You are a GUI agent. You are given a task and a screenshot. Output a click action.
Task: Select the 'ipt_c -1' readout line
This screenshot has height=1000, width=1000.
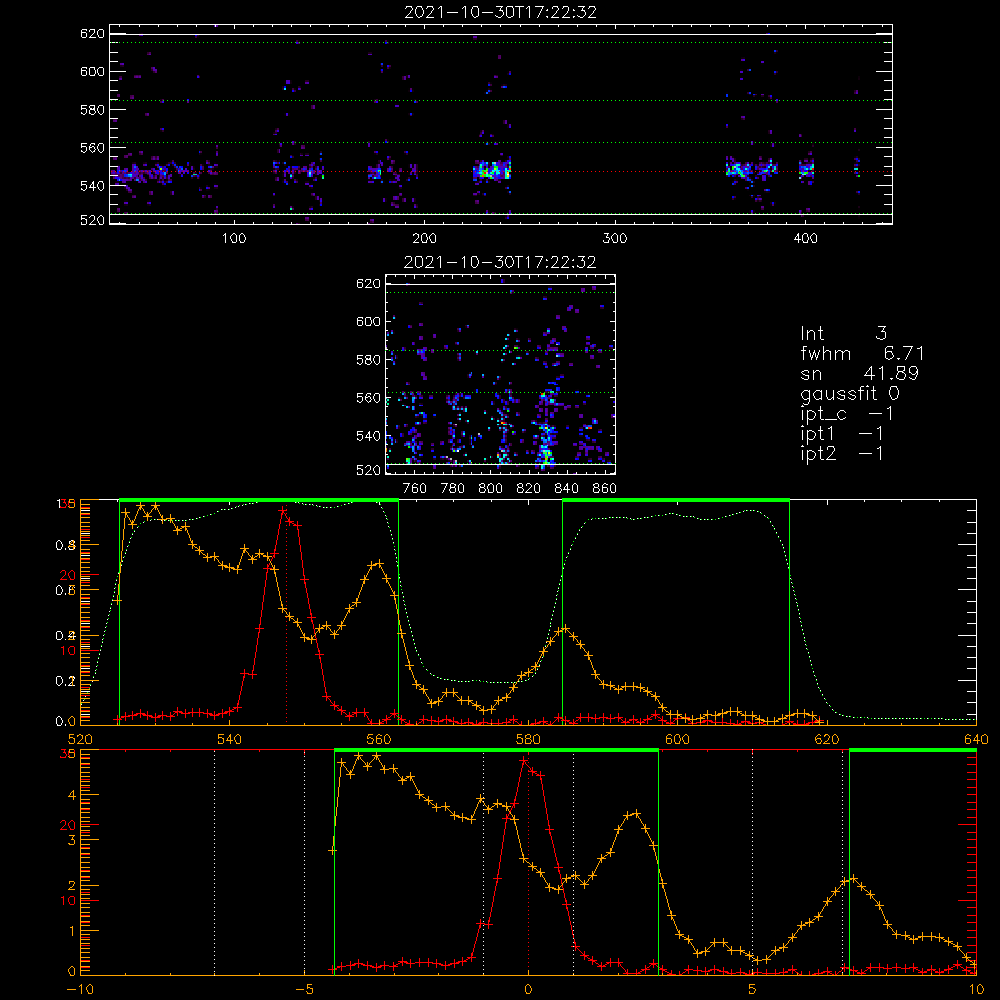tap(847, 414)
